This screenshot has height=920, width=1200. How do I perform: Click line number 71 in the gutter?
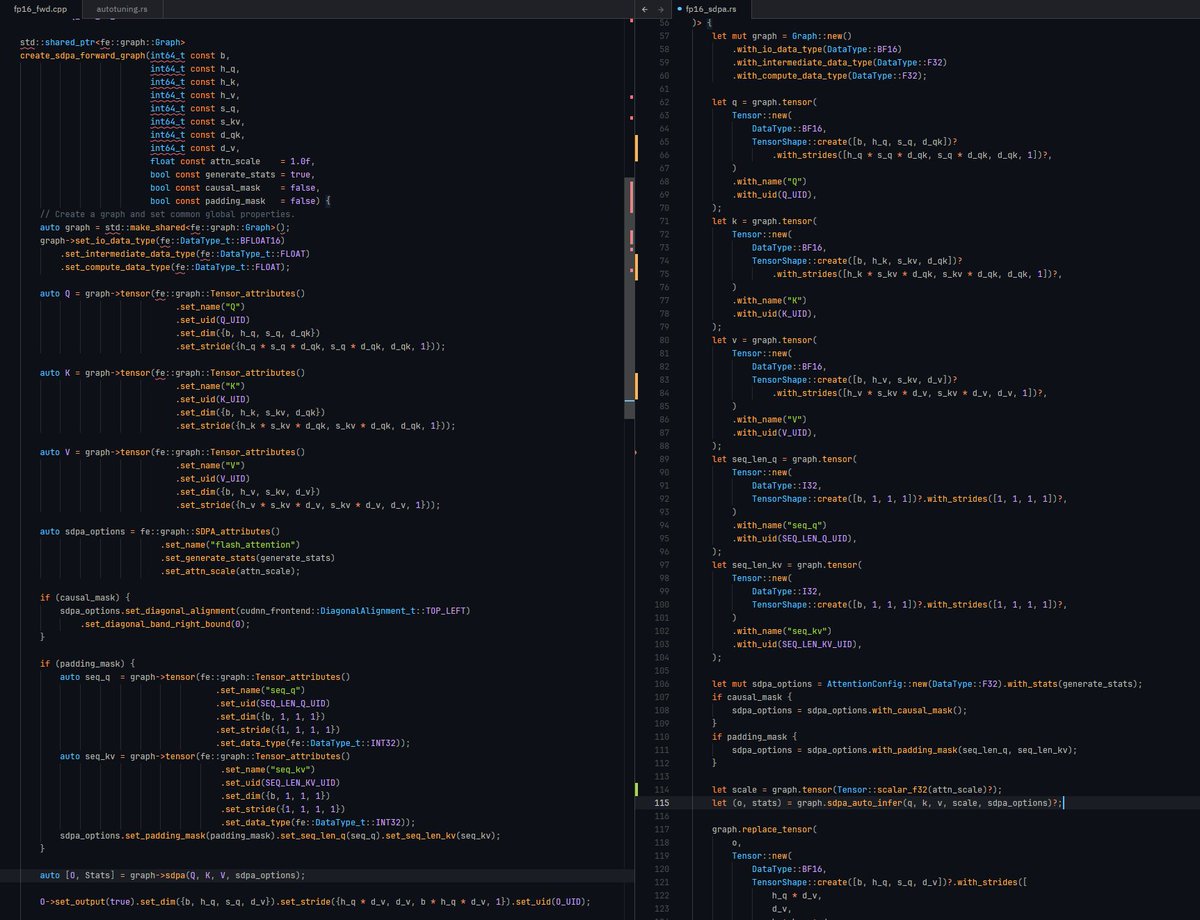(x=664, y=220)
